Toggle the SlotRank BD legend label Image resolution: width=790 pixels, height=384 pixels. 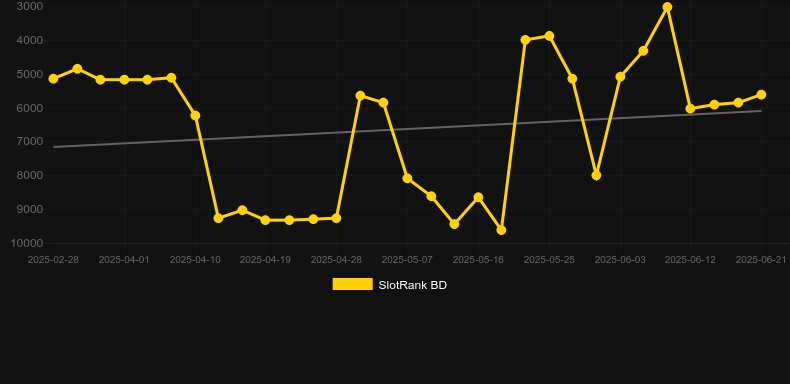pos(413,285)
